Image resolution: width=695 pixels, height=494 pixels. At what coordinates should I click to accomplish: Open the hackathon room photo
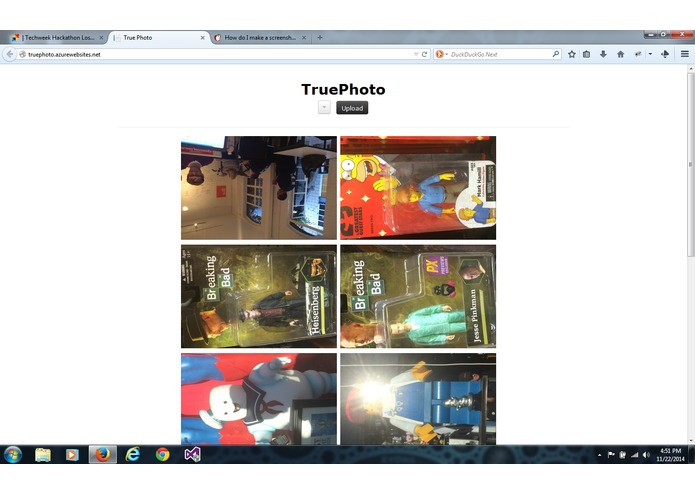point(259,188)
